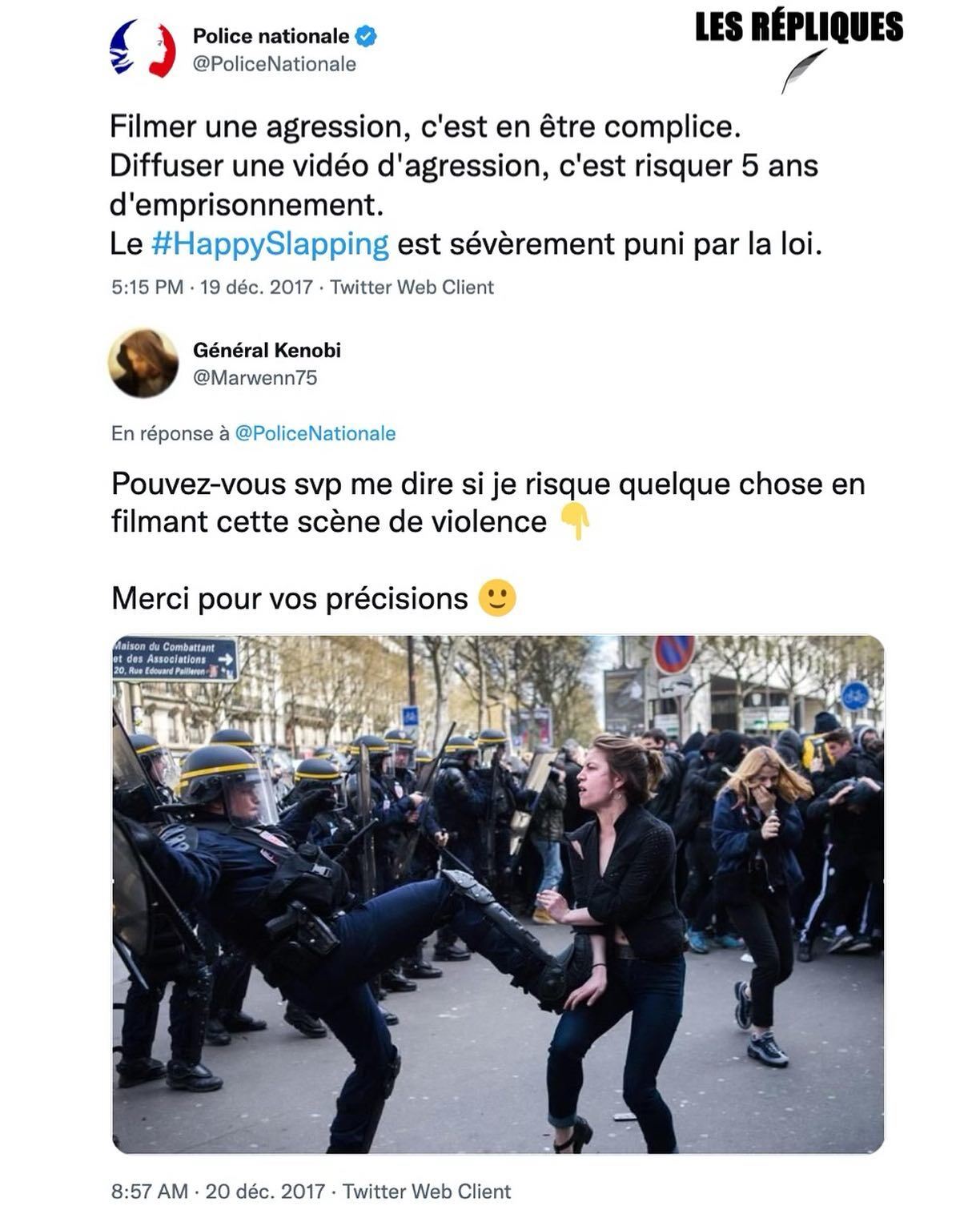This screenshot has width=980, height=1210.
Task: Click Twitter Web Client on the reply
Action: point(427,1191)
